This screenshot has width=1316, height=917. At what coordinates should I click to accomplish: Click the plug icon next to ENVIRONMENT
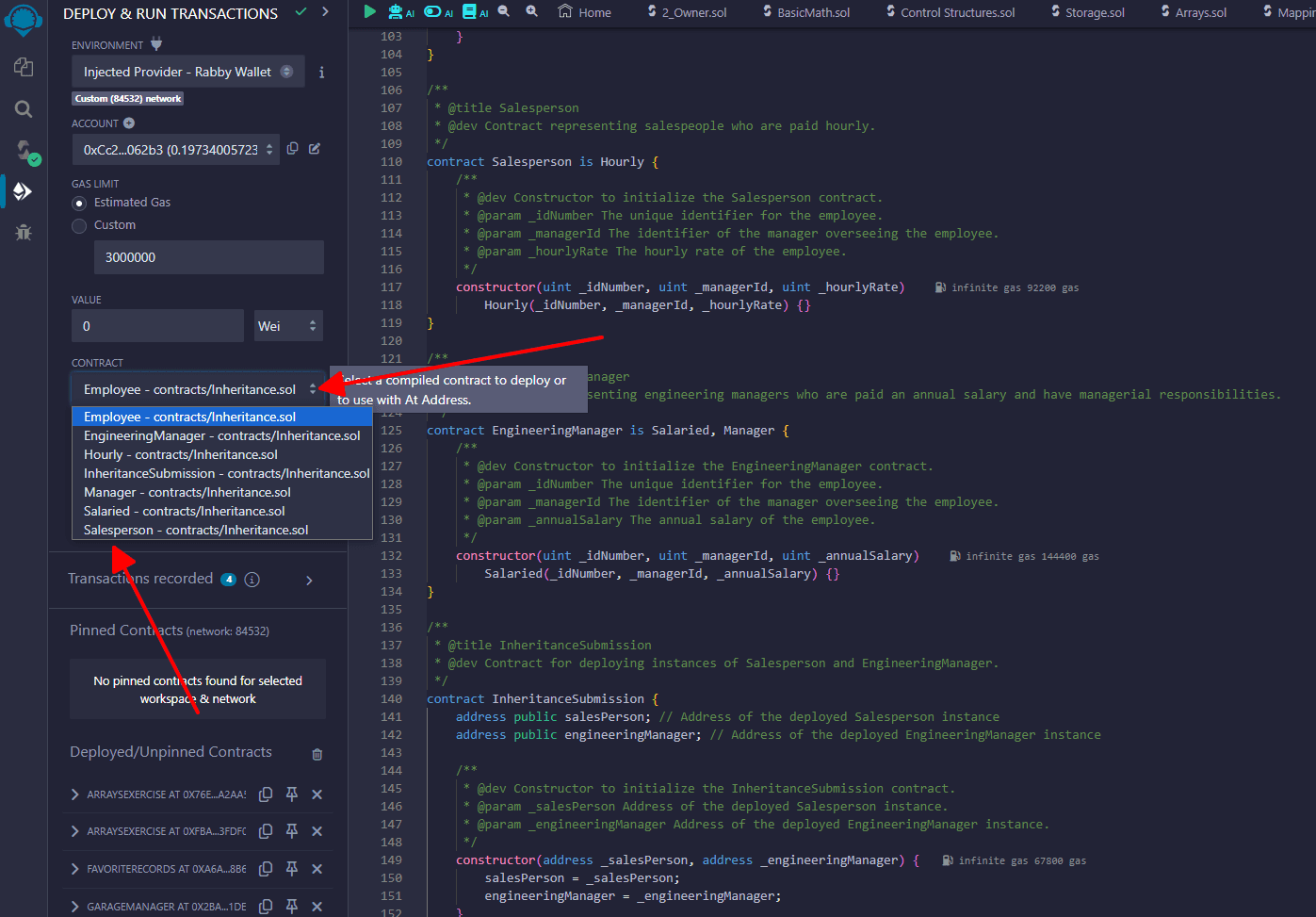pyautogui.click(x=156, y=44)
